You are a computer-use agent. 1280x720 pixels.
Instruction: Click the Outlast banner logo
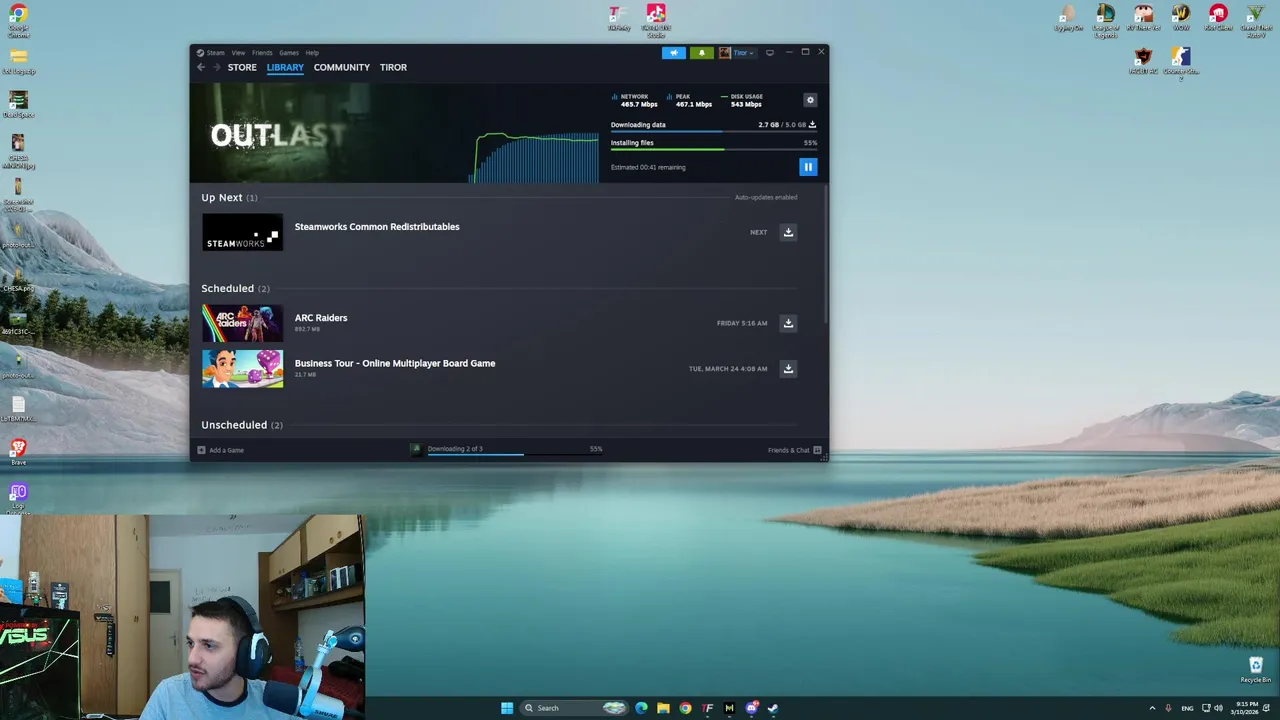point(277,135)
